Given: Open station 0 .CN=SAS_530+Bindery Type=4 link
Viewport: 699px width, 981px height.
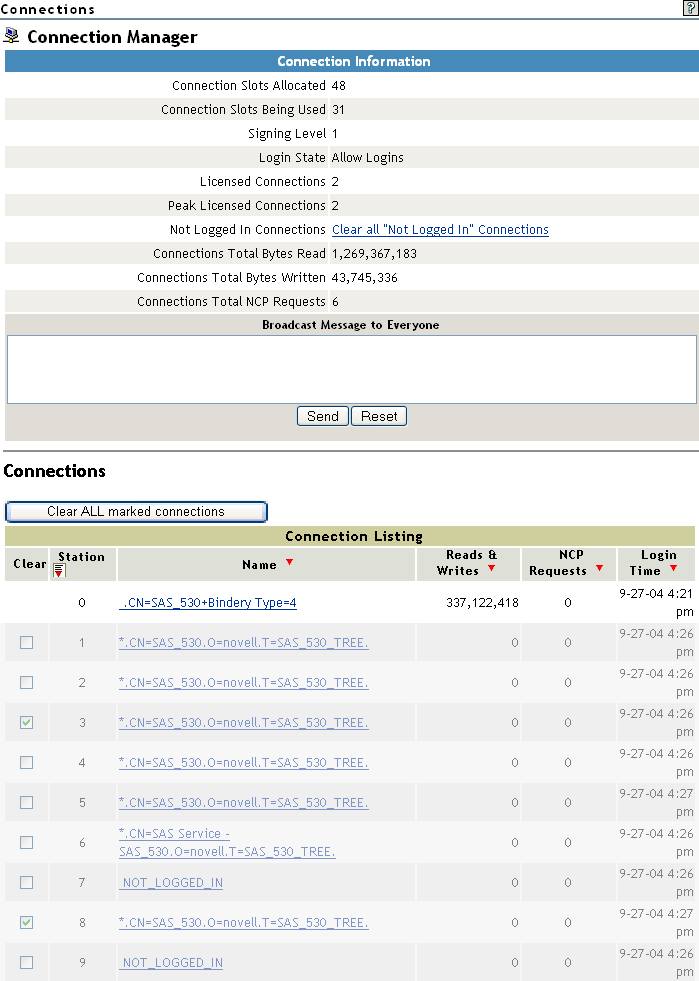Looking at the screenshot, I should click(208, 602).
